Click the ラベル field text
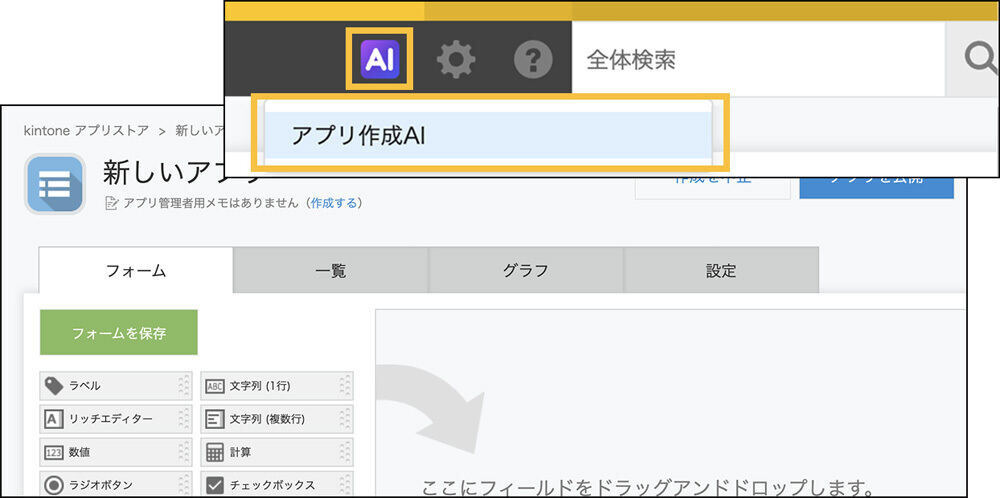 click(84, 386)
